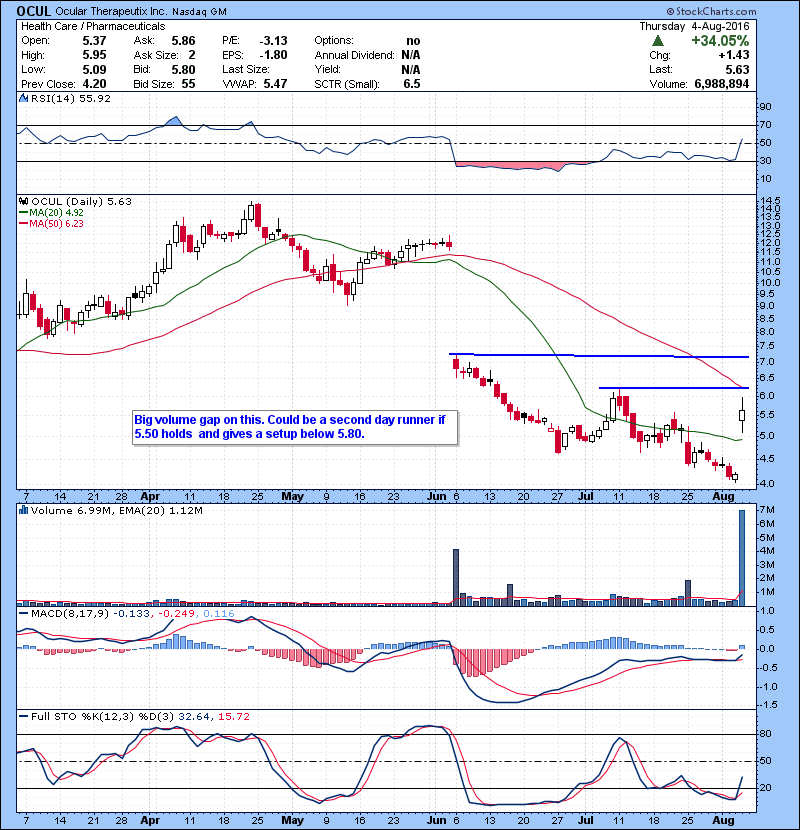The width and height of the screenshot is (800, 830).
Task: Click the tallest 7M volume bar
Action: coord(742,557)
